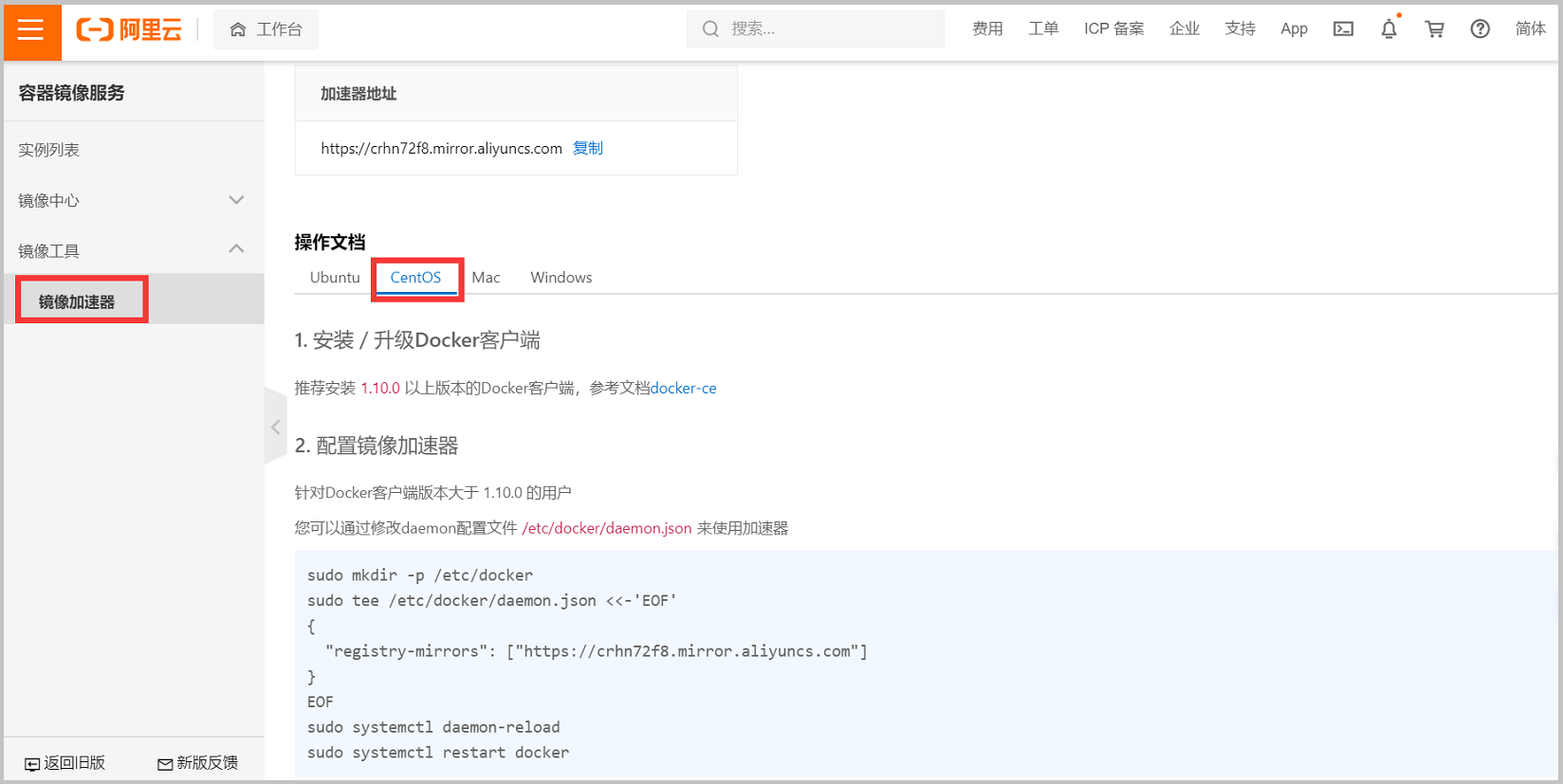Switch to the Windows documentation tab
Screen dimensions: 1563x784
pyautogui.click(x=561, y=277)
